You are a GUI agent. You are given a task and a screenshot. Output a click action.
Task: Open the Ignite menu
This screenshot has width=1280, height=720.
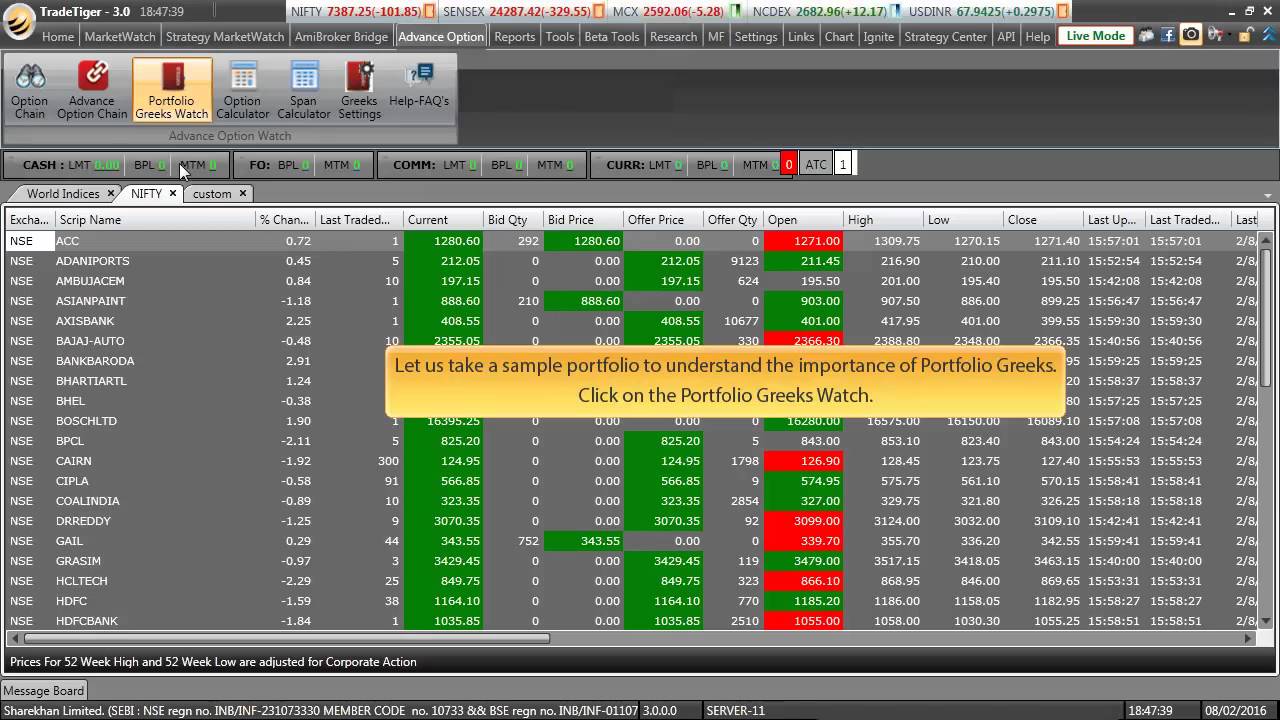click(879, 36)
